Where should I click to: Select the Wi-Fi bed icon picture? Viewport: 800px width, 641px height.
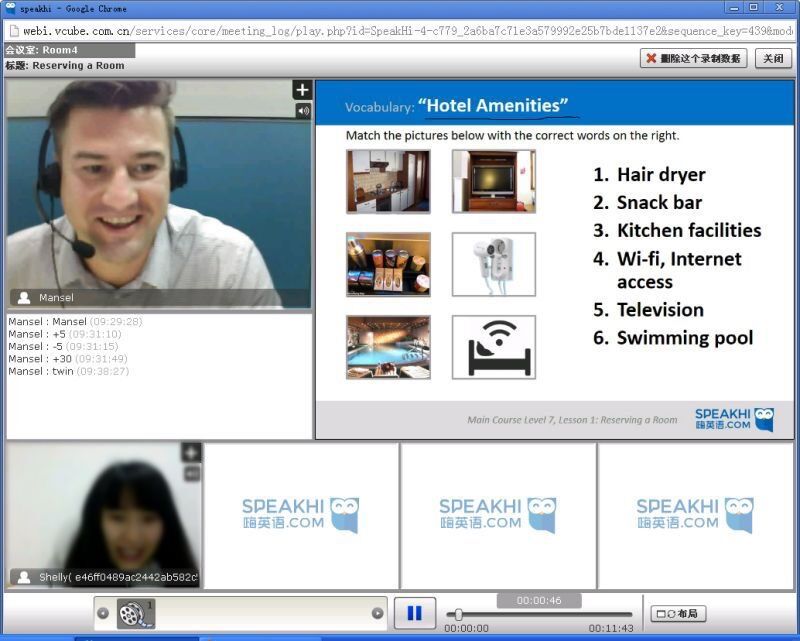click(493, 347)
